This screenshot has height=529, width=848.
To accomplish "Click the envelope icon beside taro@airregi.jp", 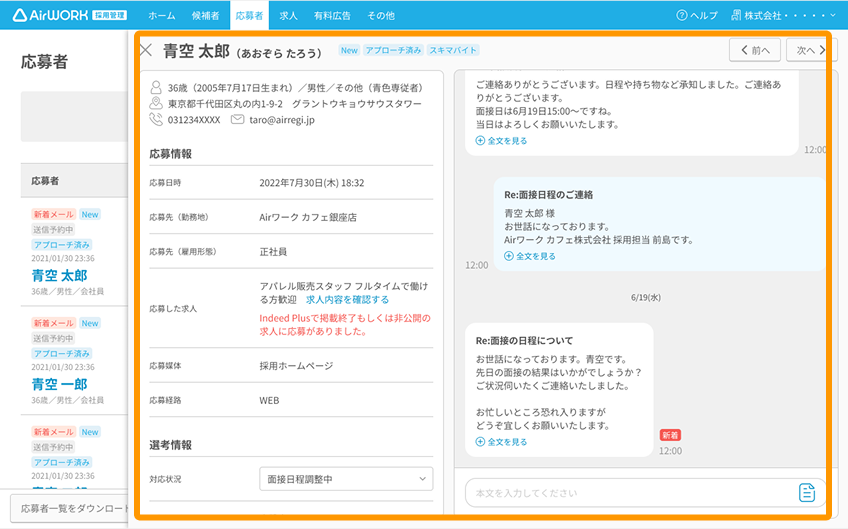I will click(237, 119).
